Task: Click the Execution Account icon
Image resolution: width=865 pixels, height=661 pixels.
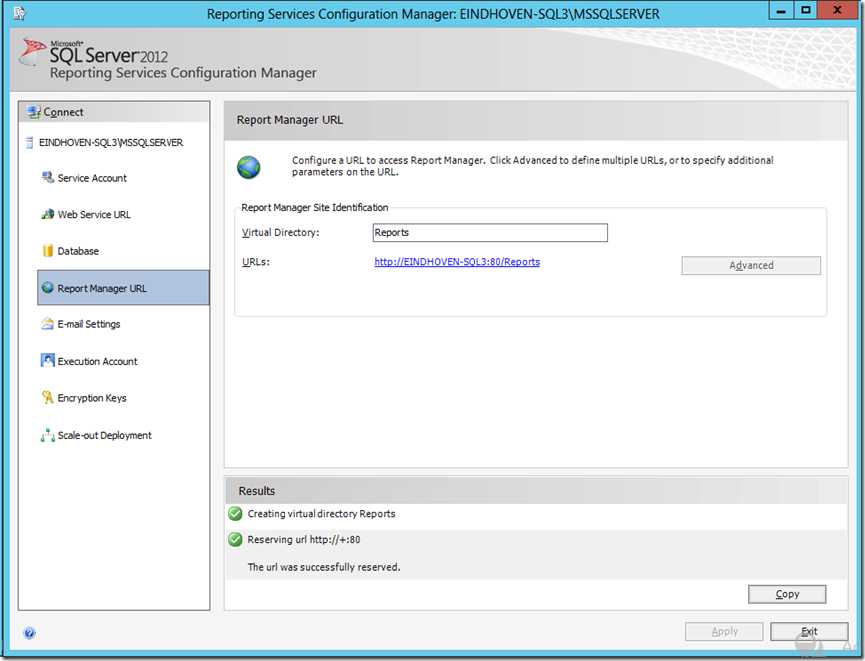Action: [47, 361]
